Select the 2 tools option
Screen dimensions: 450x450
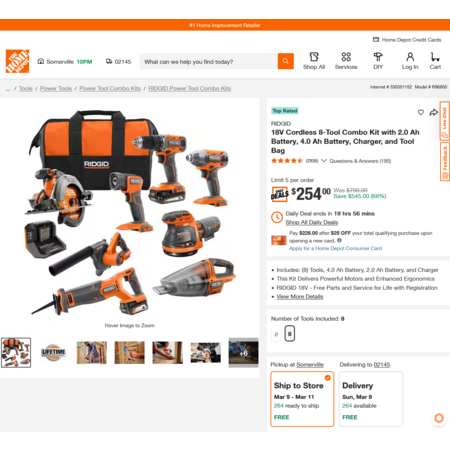(276, 334)
